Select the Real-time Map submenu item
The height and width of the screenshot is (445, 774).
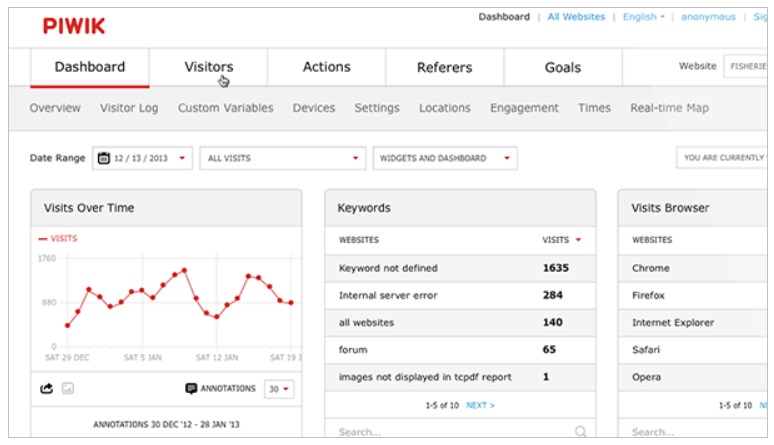(669, 108)
